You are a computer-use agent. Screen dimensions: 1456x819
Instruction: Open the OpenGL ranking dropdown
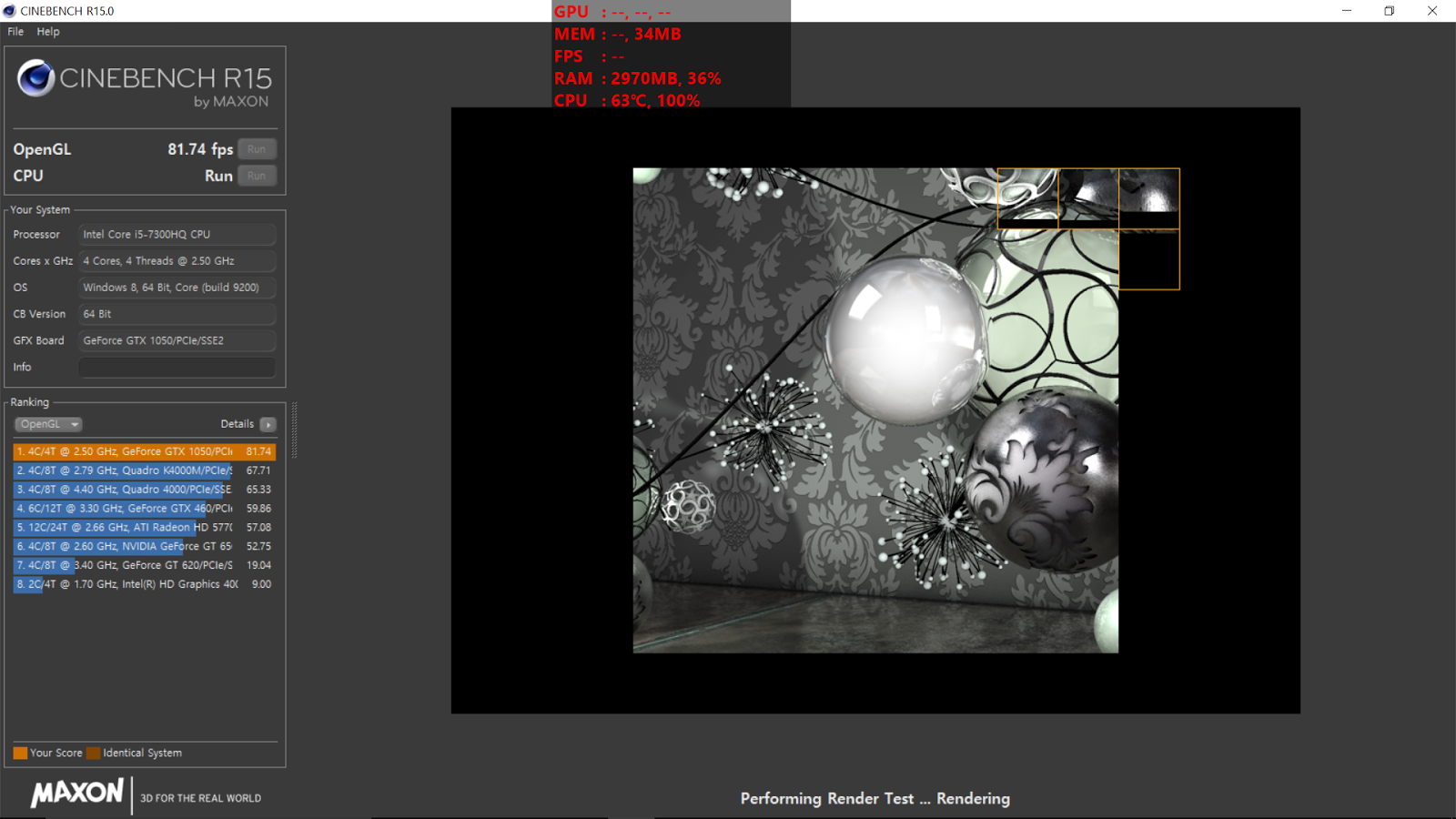click(48, 424)
